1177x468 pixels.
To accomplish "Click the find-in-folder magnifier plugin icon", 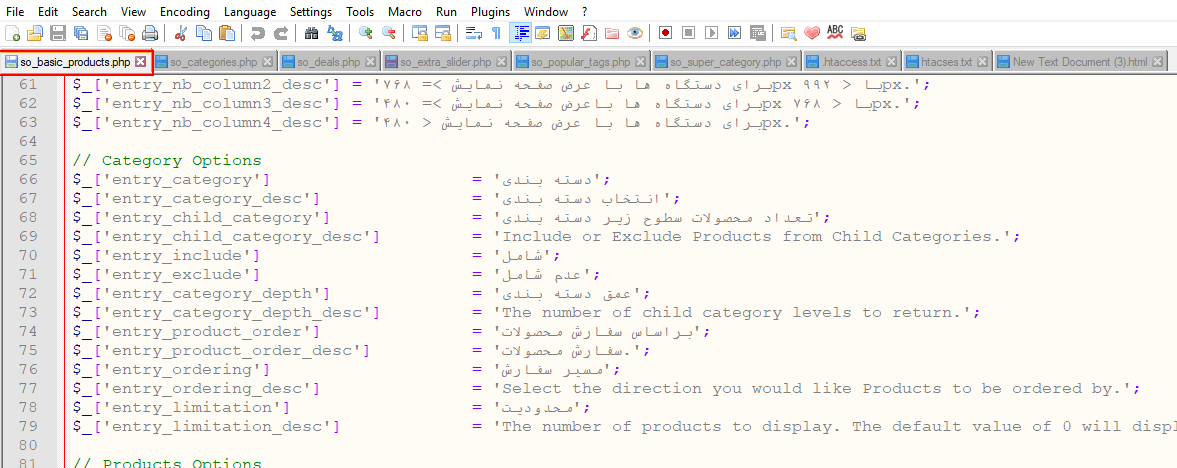I will point(788,33).
